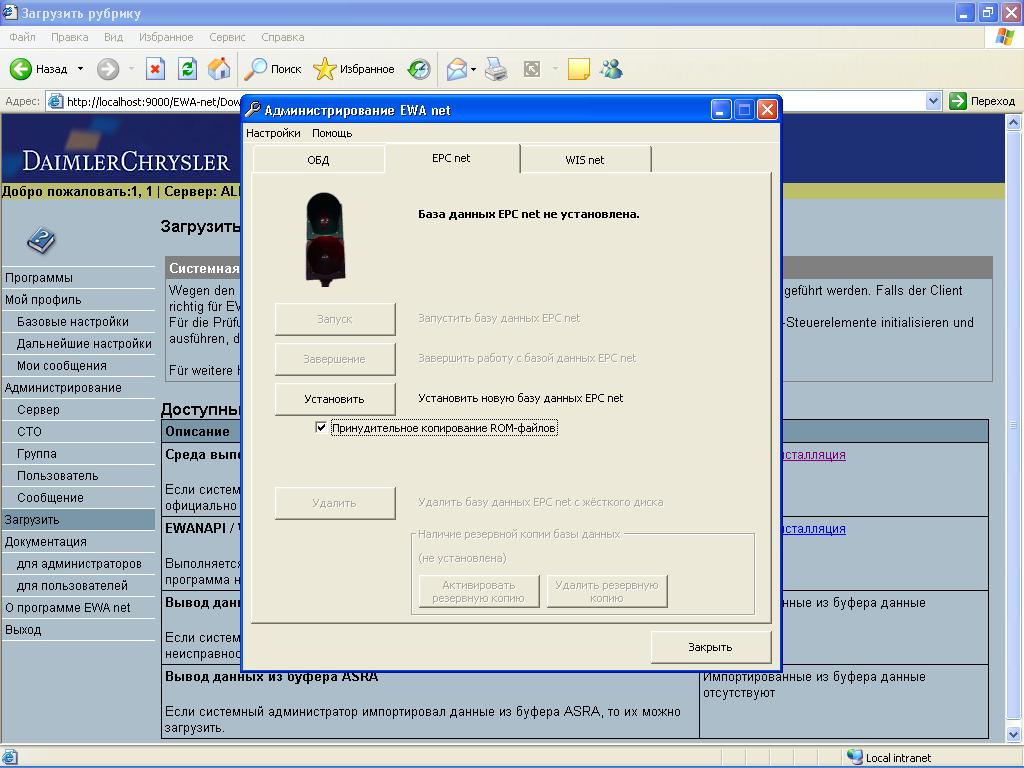This screenshot has height=768, width=1024.
Task: Click the yellow note icon in toolbar
Action: [579, 69]
